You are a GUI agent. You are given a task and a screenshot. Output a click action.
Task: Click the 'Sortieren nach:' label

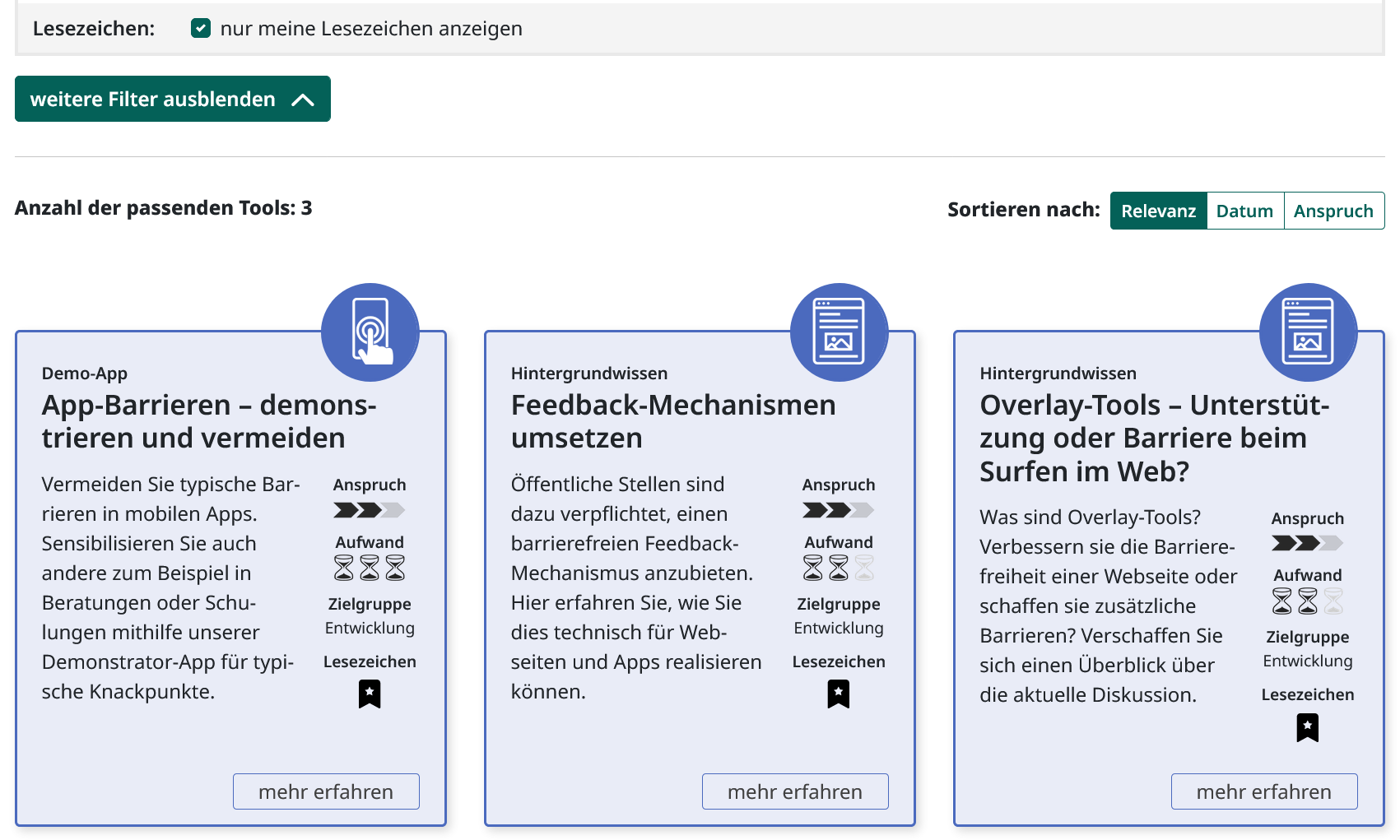(x=1024, y=209)
